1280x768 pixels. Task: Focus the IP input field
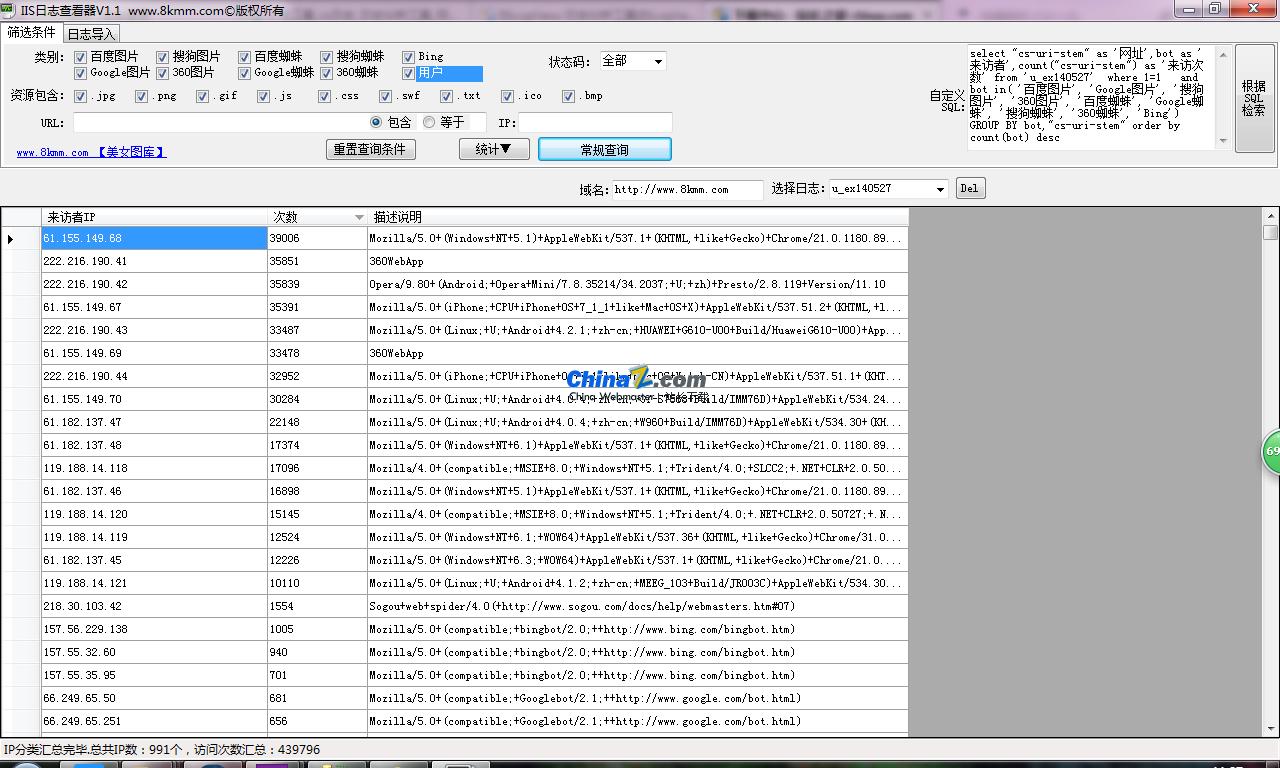click(595, 122)
